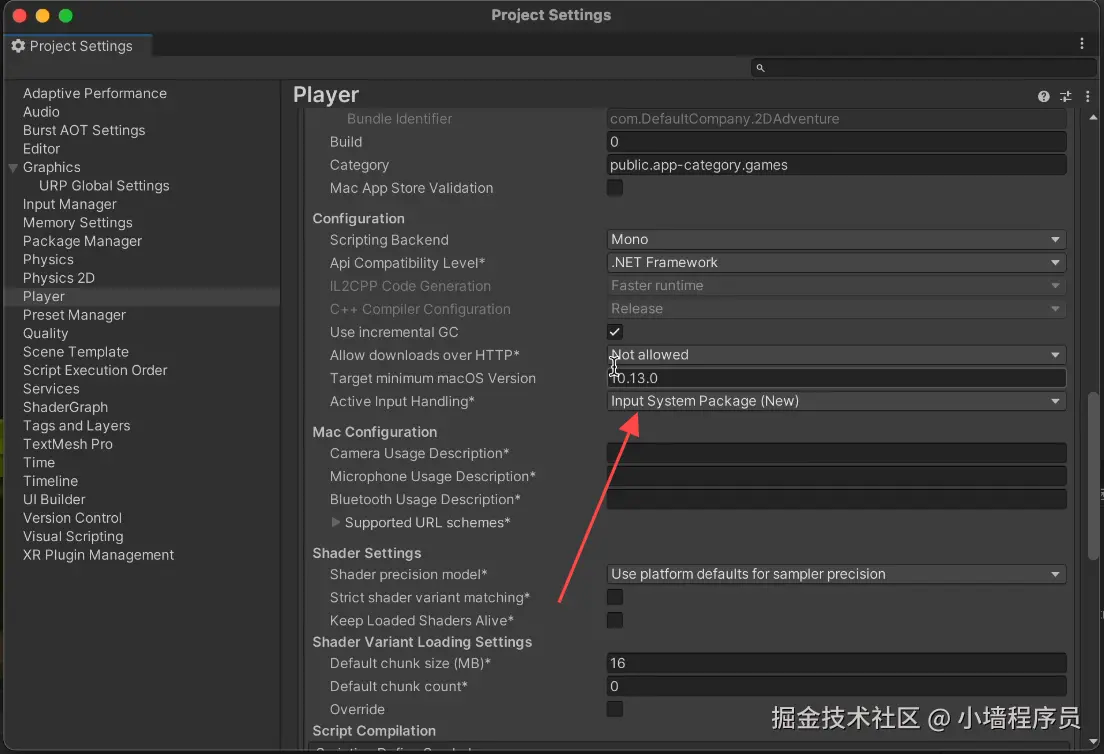Click the search magnifier icon
1104x754 pixels.
(760, 68)
